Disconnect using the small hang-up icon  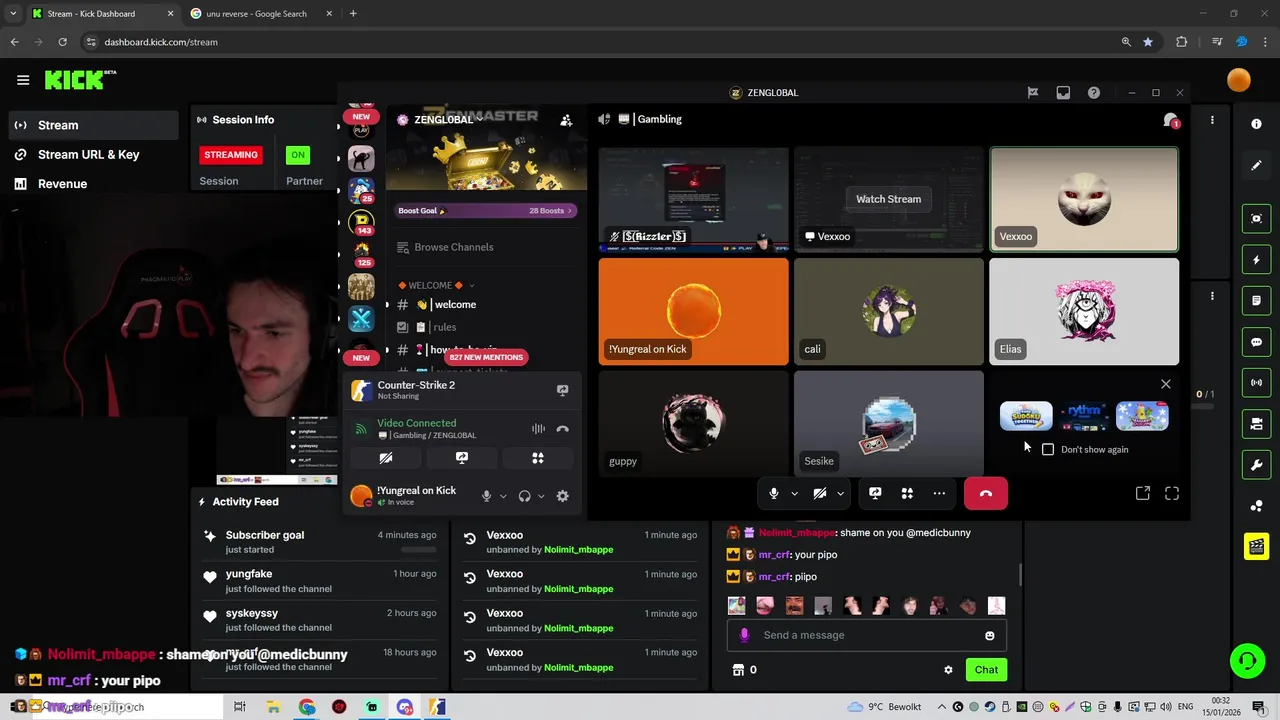pos(562,428)
